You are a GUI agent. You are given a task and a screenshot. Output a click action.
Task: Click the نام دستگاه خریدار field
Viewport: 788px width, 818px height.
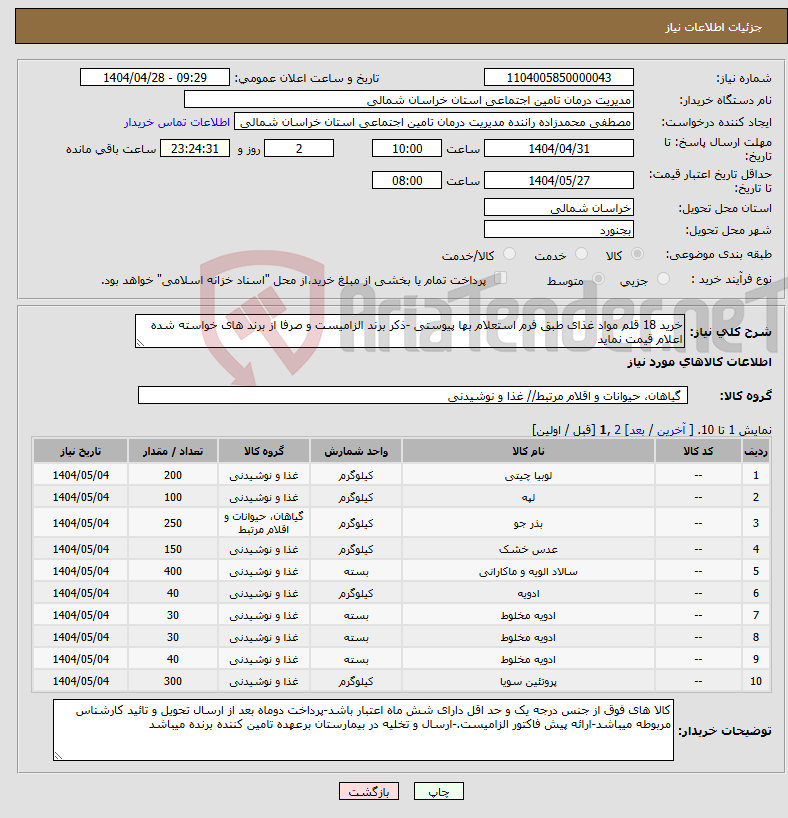click(409, 100)
